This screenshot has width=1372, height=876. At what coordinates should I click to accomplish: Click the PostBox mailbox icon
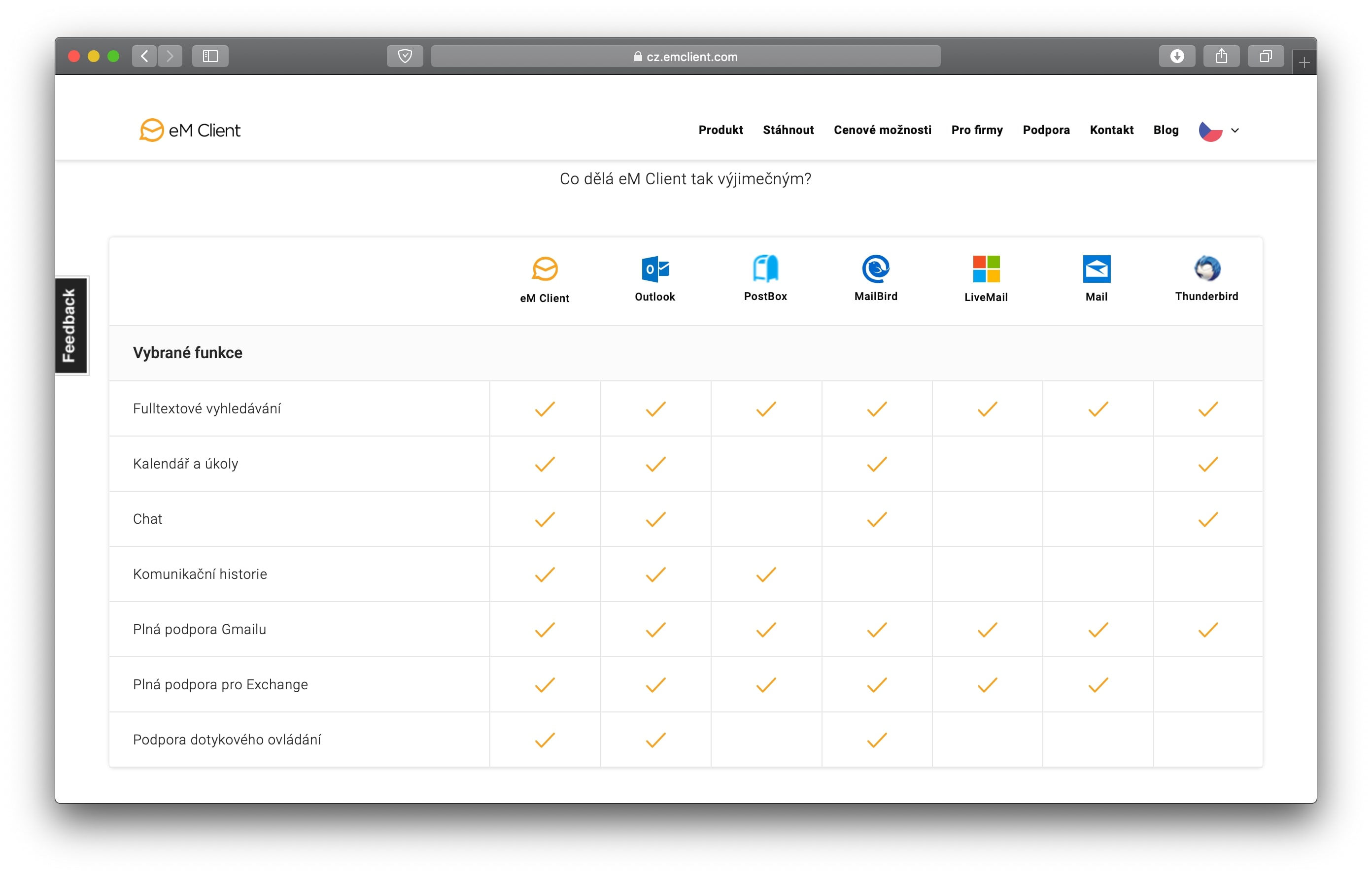[x=765, y=268]
